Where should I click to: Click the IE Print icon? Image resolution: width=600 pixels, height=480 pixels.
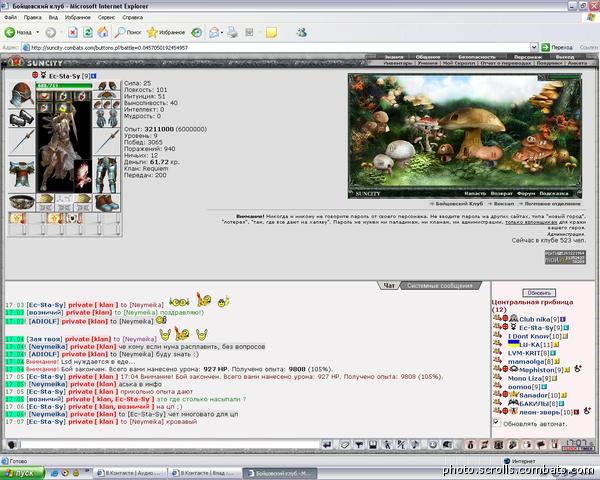(x=232, y=33)
